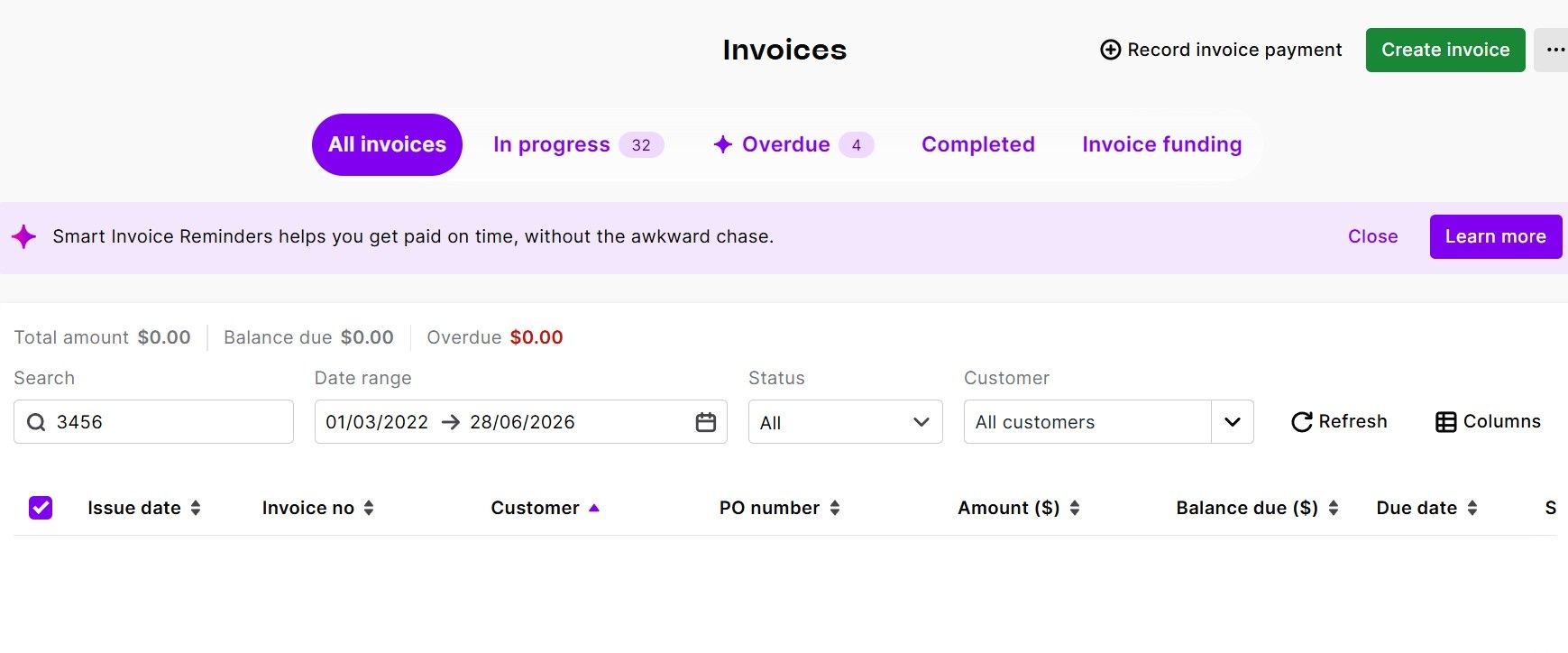Image resolution: width=1568 pixels, height=653 pixels.
Task: Sort by Due date arrows
Action: 1472,508
